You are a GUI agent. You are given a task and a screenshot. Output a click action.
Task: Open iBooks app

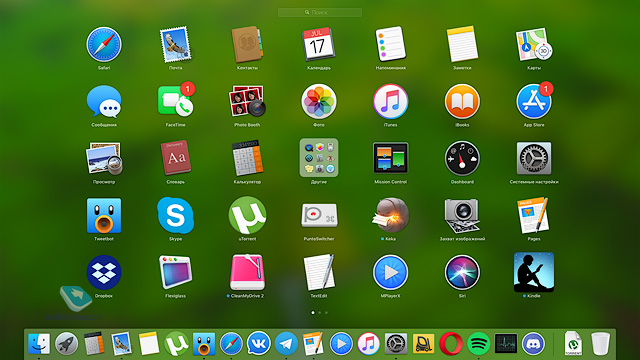[x=462, y=102]
